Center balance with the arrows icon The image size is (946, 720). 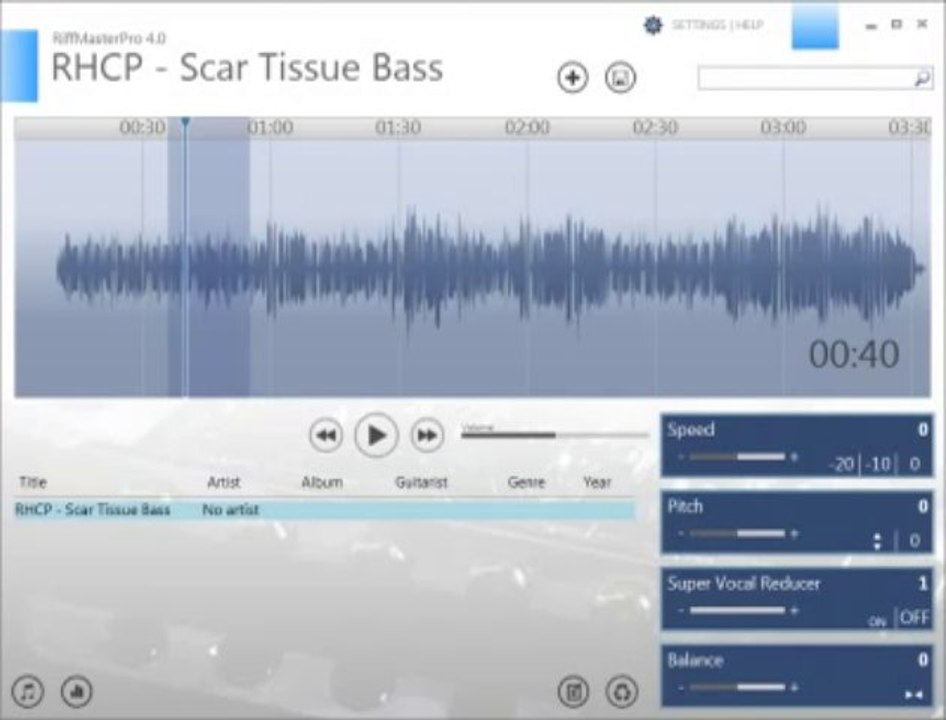point(914,695)
